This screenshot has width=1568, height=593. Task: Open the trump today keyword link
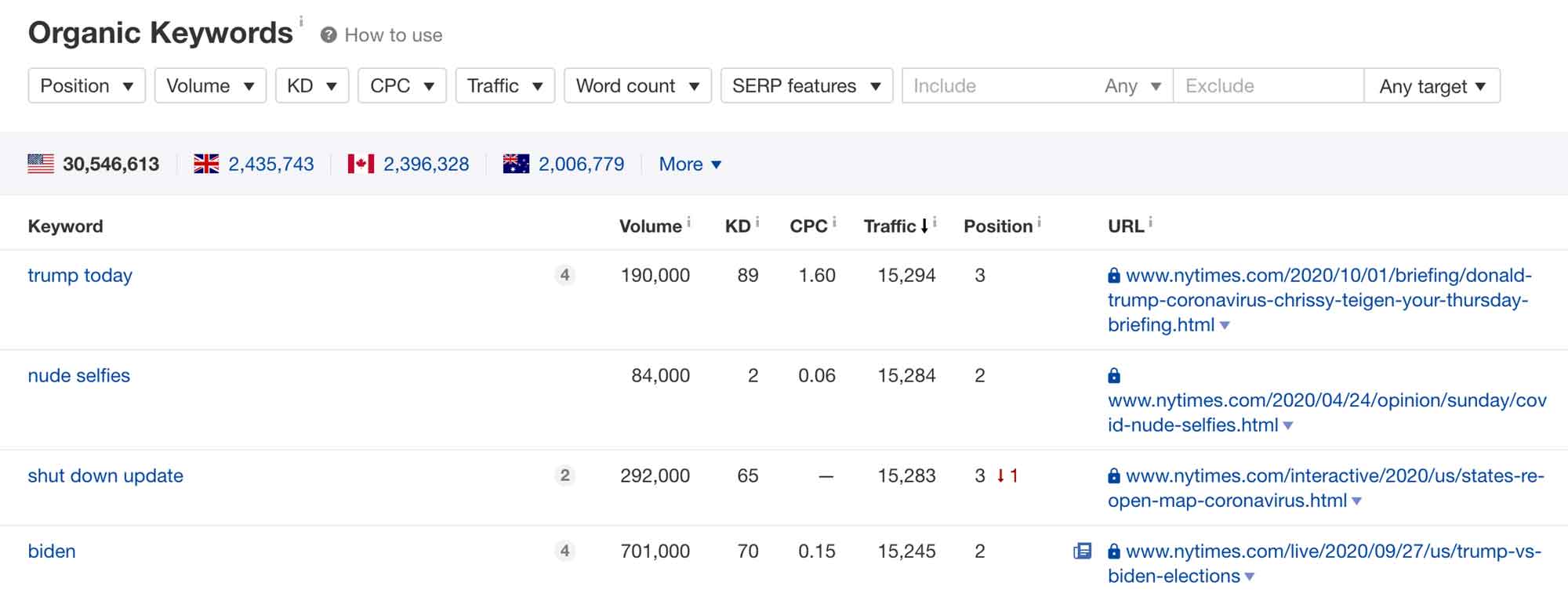coord(80,276)
